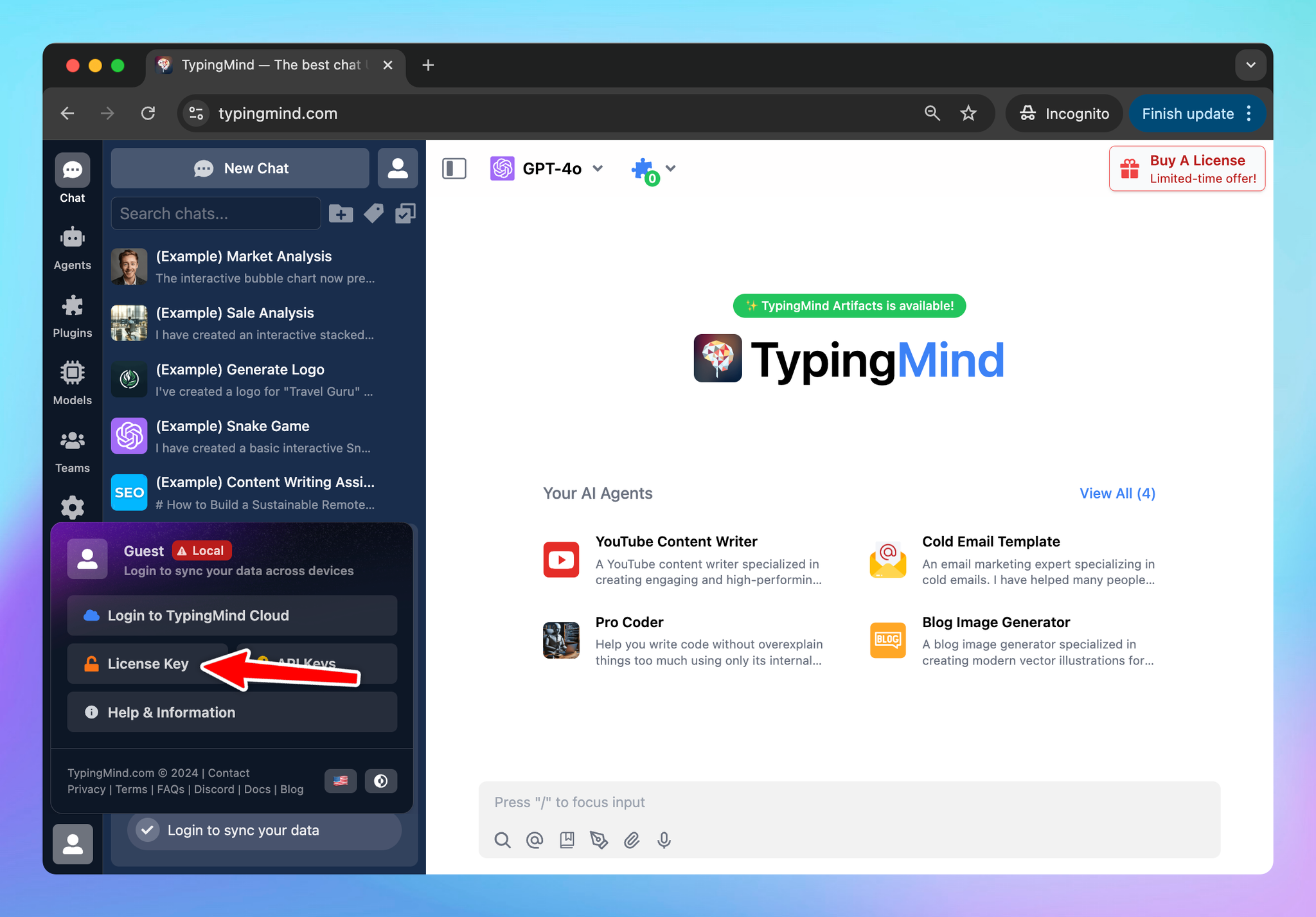Open the Teams section
The width and height of the screenshot is (1316, 917).
(x=72, y=451)
